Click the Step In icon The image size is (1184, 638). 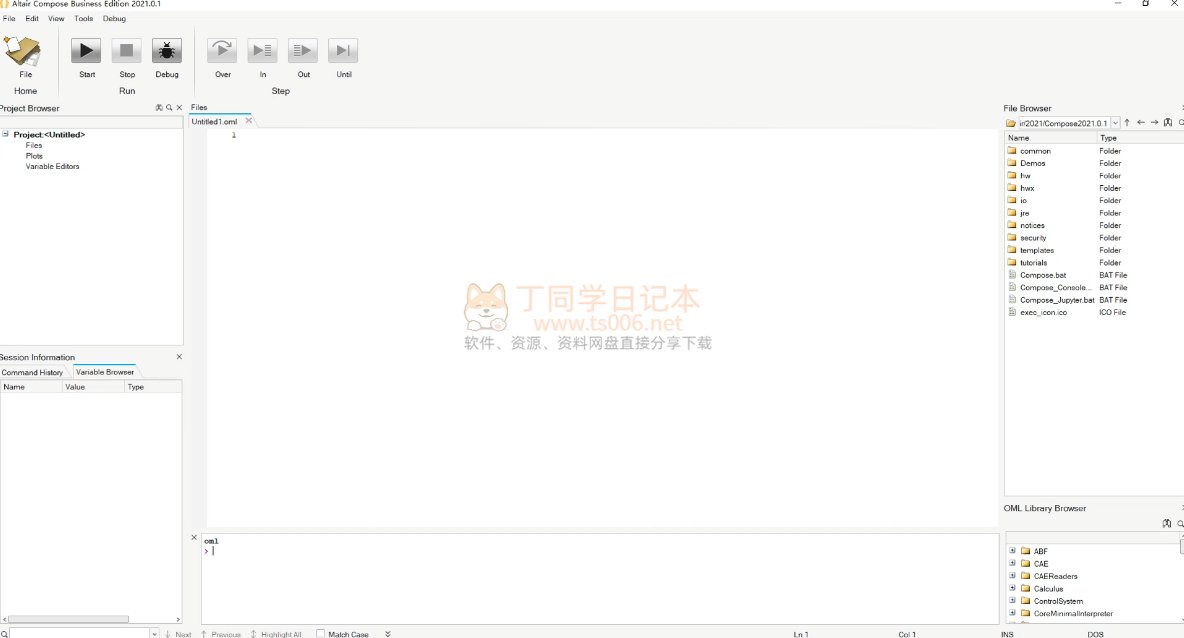pos(263,51)
